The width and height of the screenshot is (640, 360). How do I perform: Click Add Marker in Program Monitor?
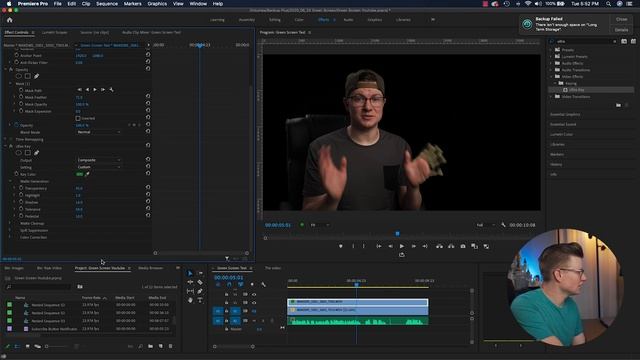click(x=340, y=246)
